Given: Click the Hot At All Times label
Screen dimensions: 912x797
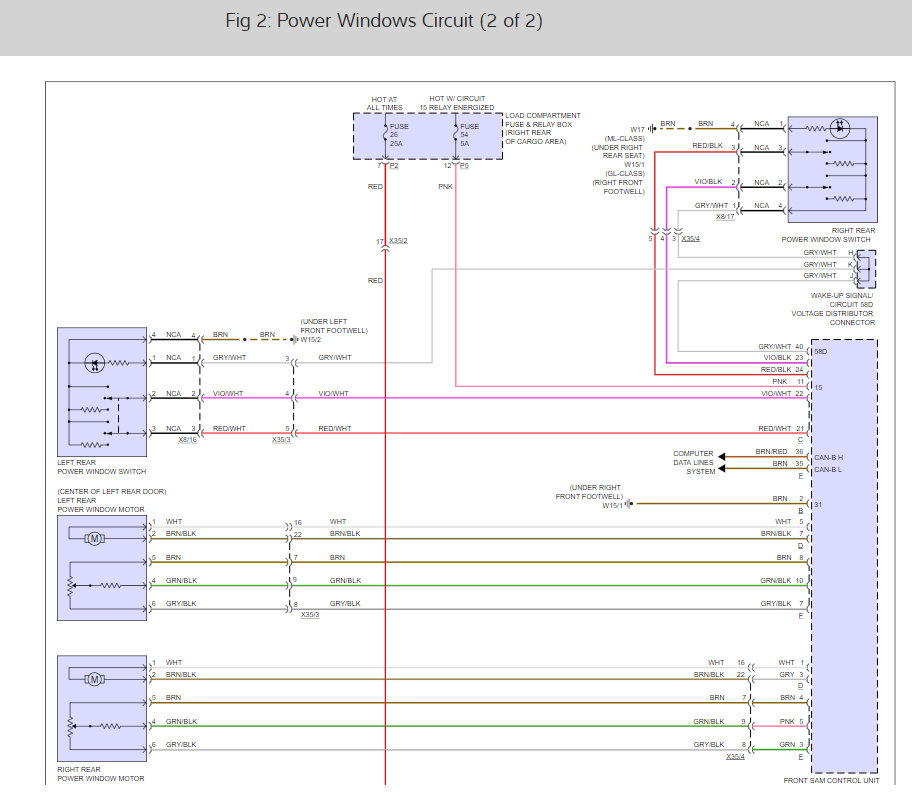Looking at the screenshot, I should tap(385, 103).
